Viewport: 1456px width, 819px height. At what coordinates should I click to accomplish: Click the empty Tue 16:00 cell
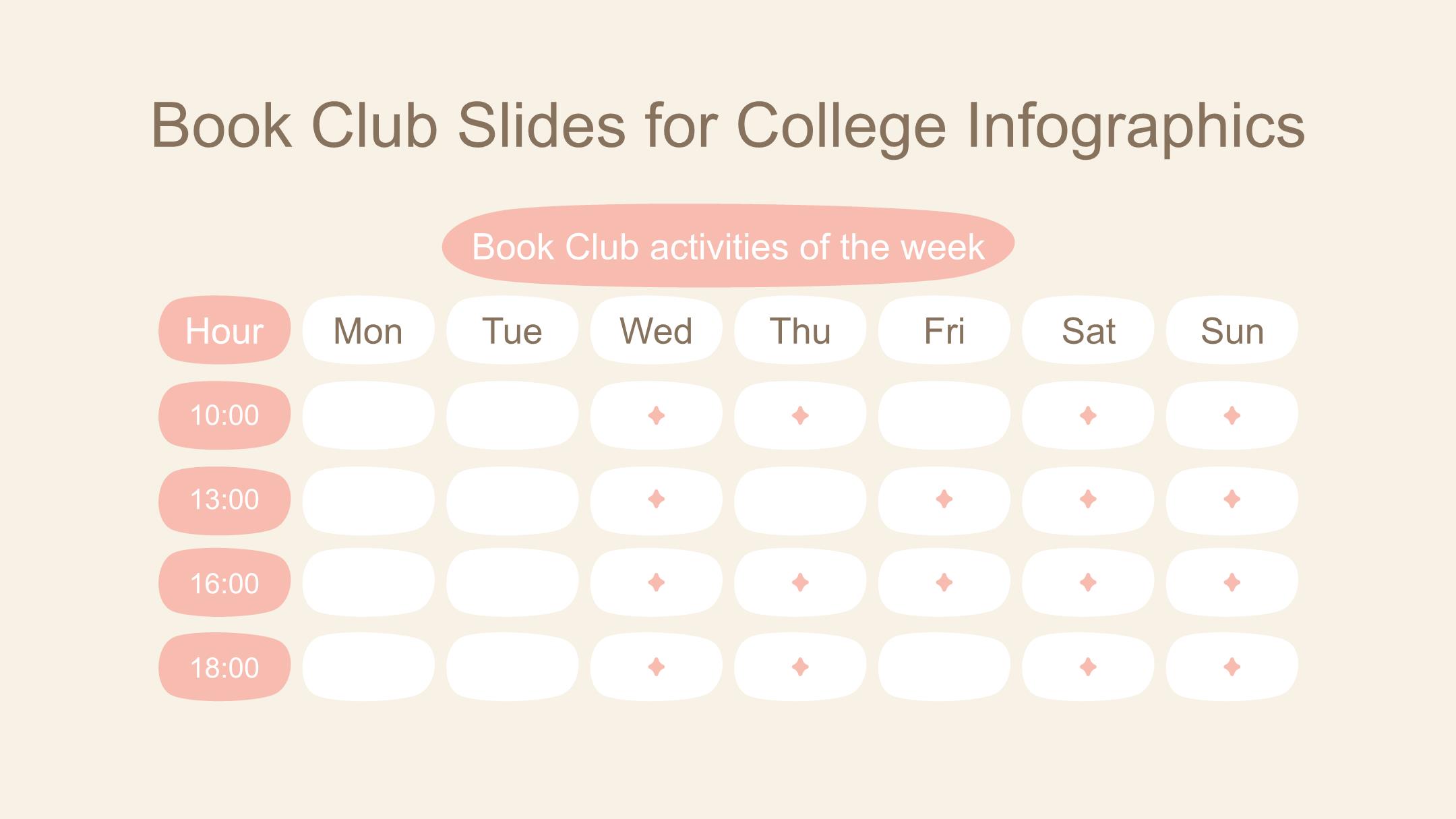[x=512, y=582]
